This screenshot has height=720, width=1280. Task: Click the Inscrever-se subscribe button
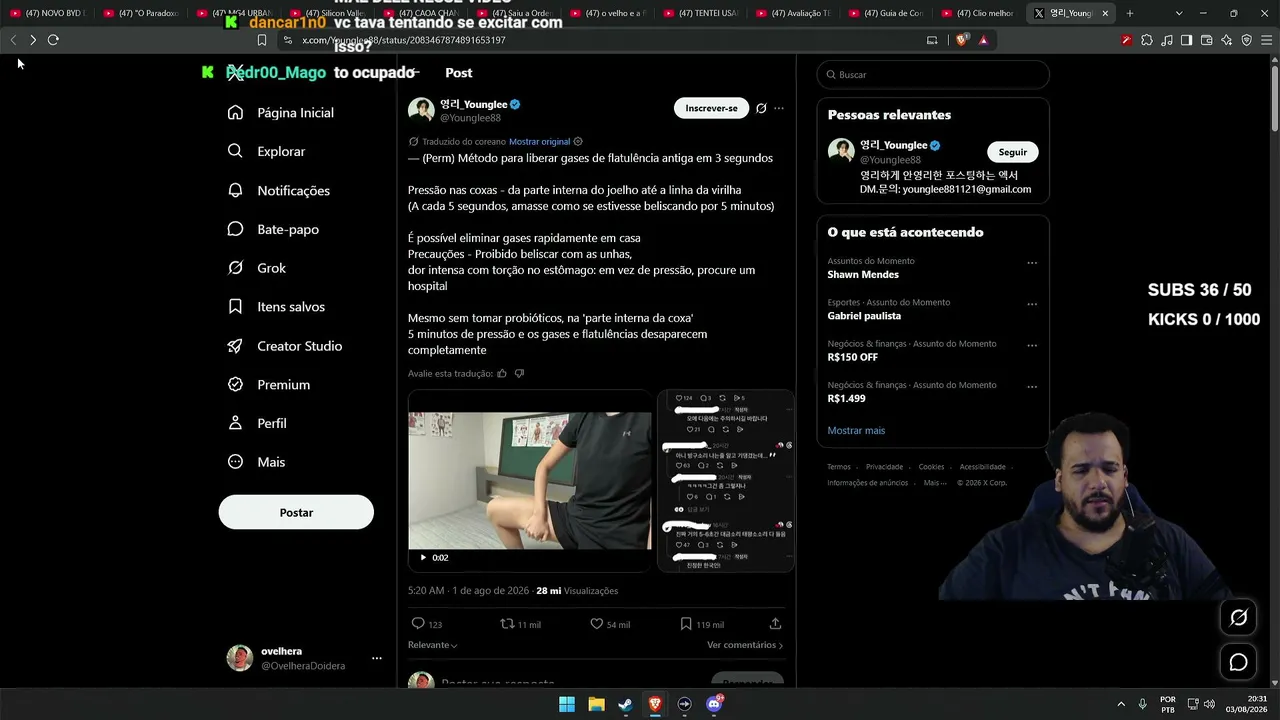(x=711, y=108)
